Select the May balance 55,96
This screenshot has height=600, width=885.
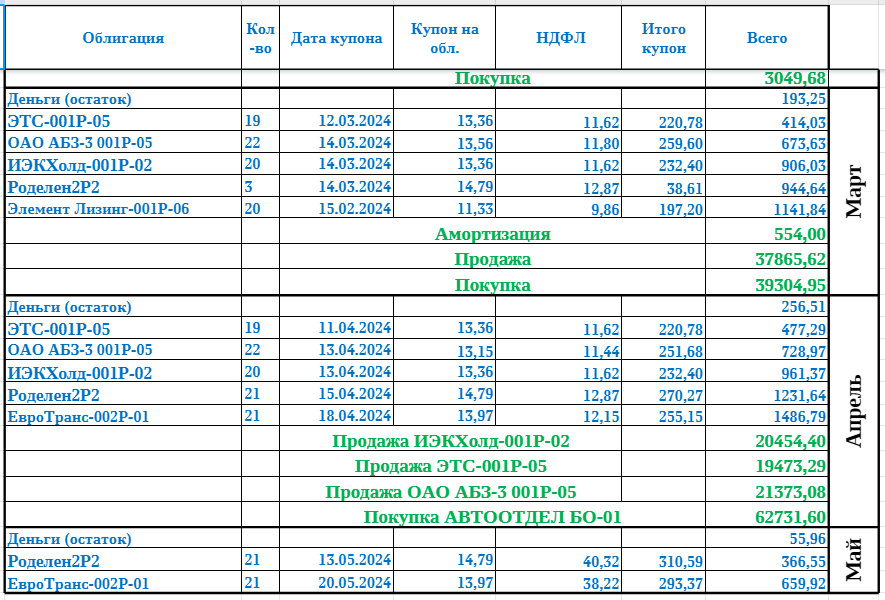click(808, 538)
